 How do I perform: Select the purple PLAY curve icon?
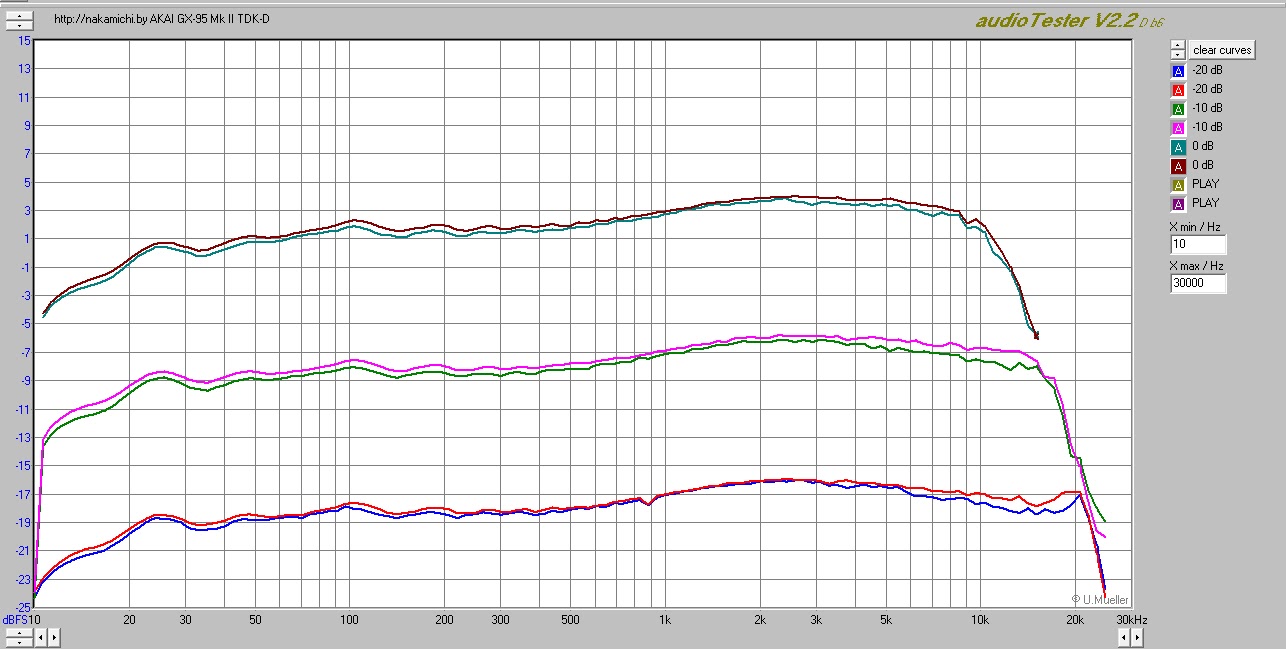click(1177, 204)
